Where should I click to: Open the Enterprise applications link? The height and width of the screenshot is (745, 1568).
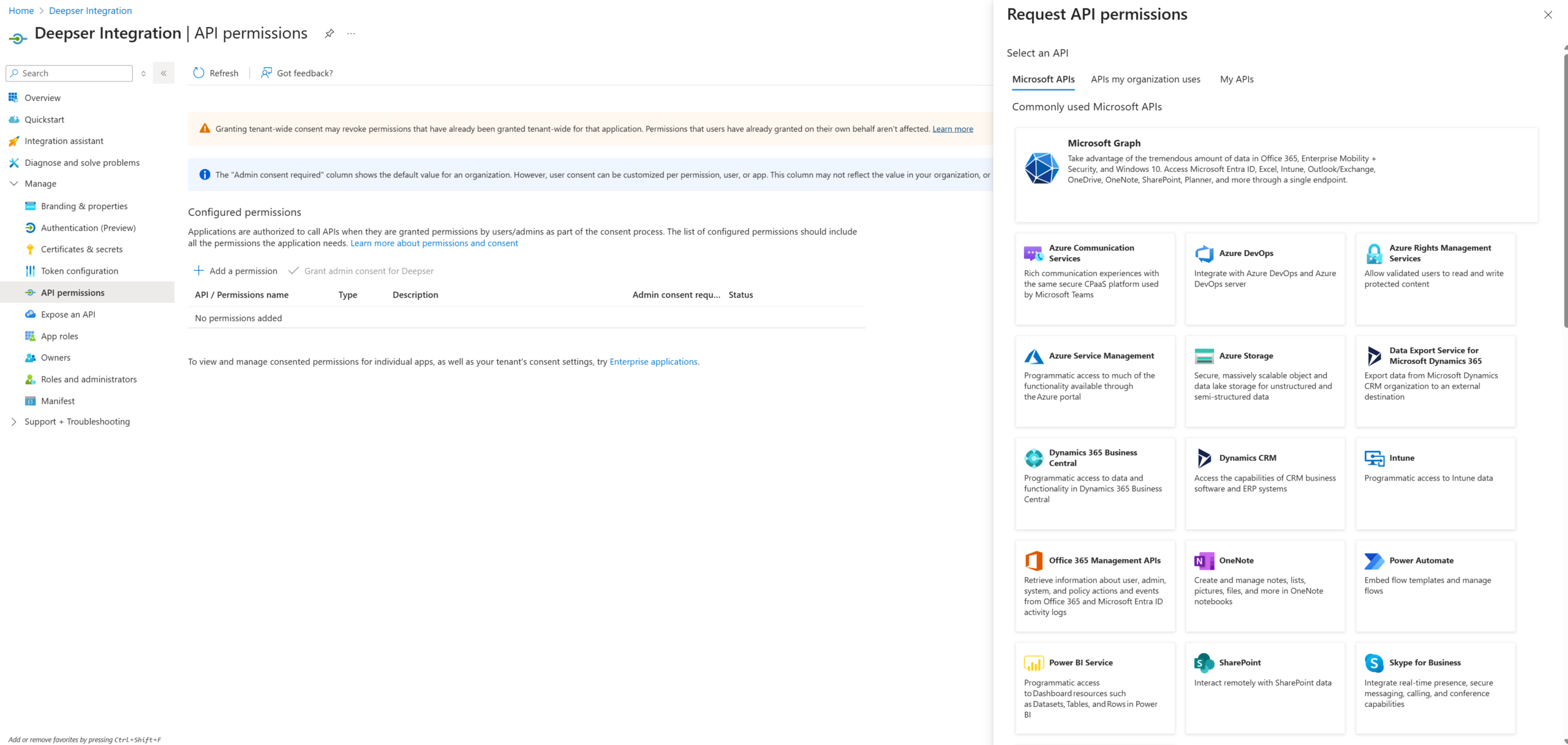654,362
